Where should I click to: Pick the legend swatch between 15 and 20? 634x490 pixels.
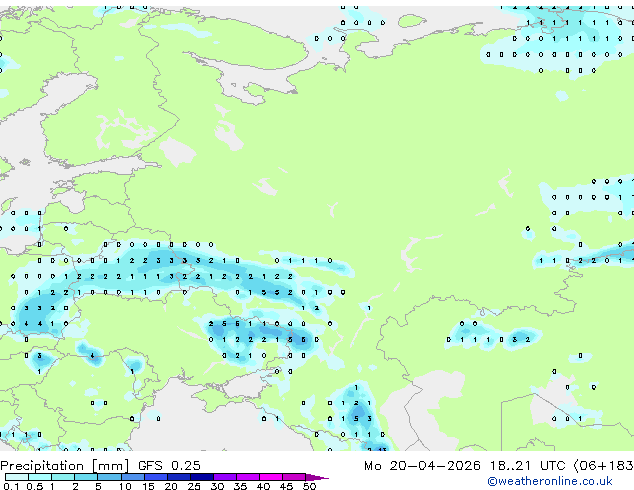(155, 477)
